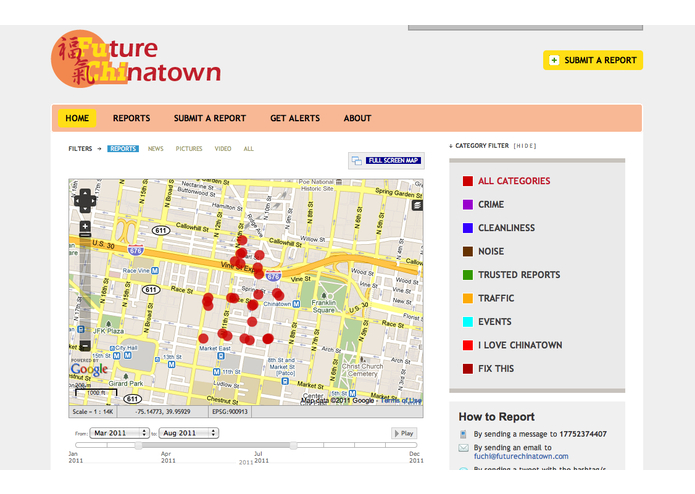
Task: Select the Reports media filter
Action: coord(123,149)
